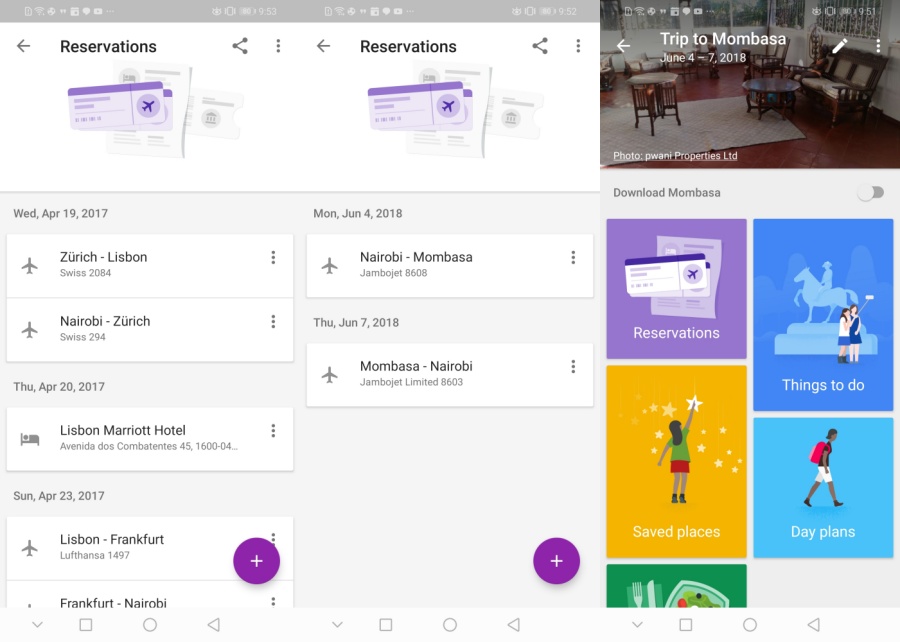Open the Reservations tile
Screen dimensions: 900x642
[x=676, y=288]
